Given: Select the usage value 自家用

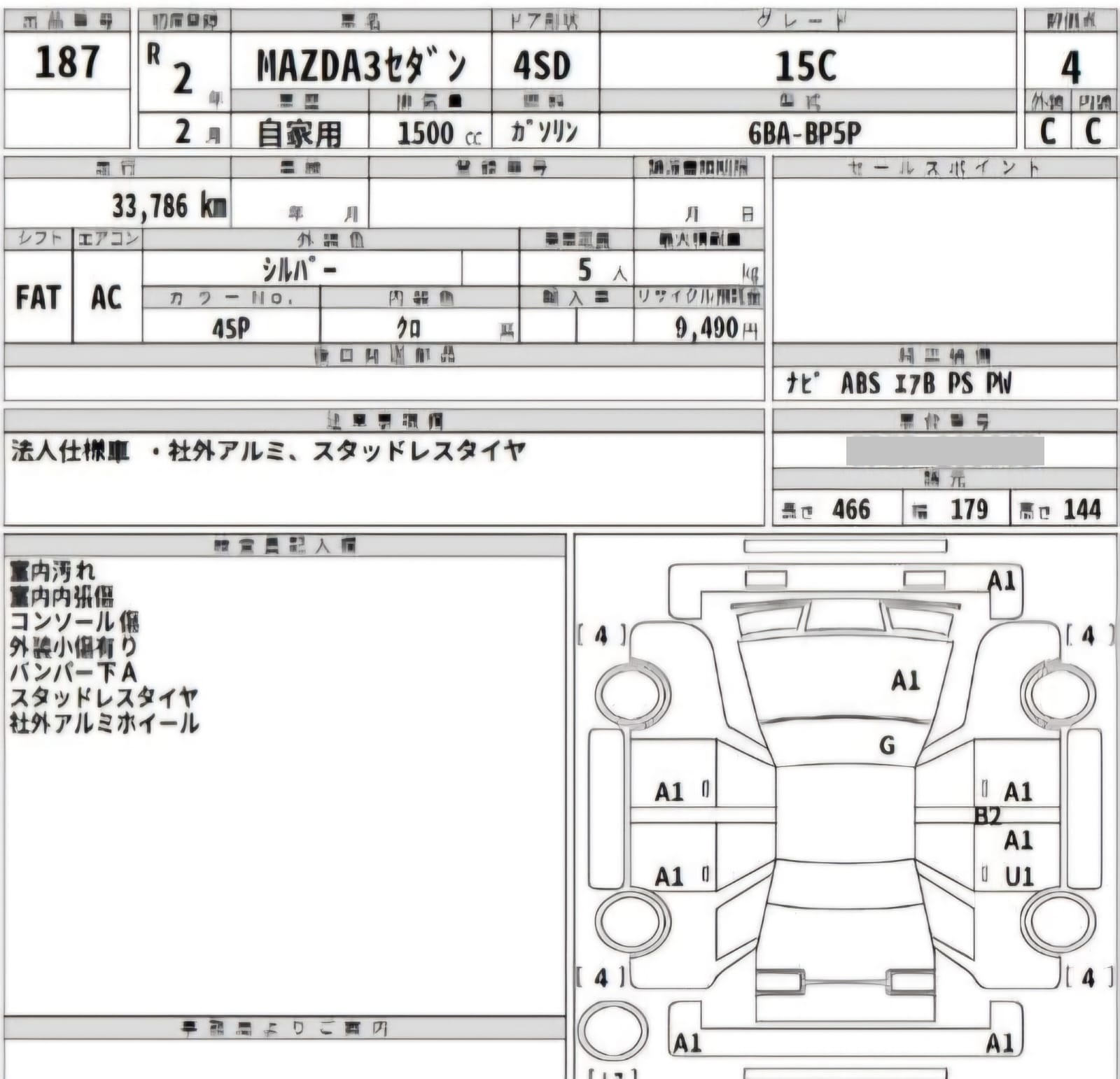Looking at the screenshot, I should pos(300,133).
